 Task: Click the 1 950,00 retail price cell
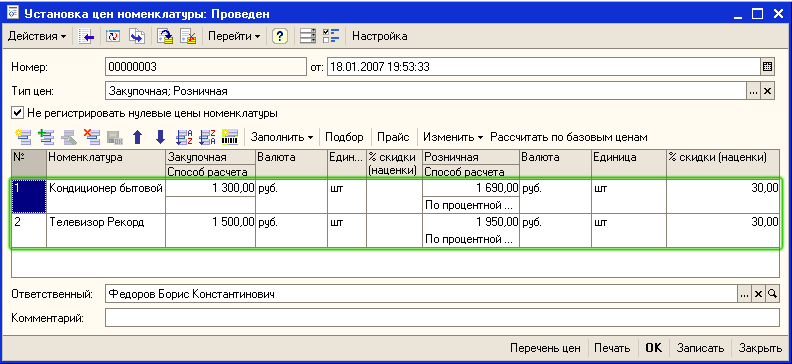tap(471, 222)
